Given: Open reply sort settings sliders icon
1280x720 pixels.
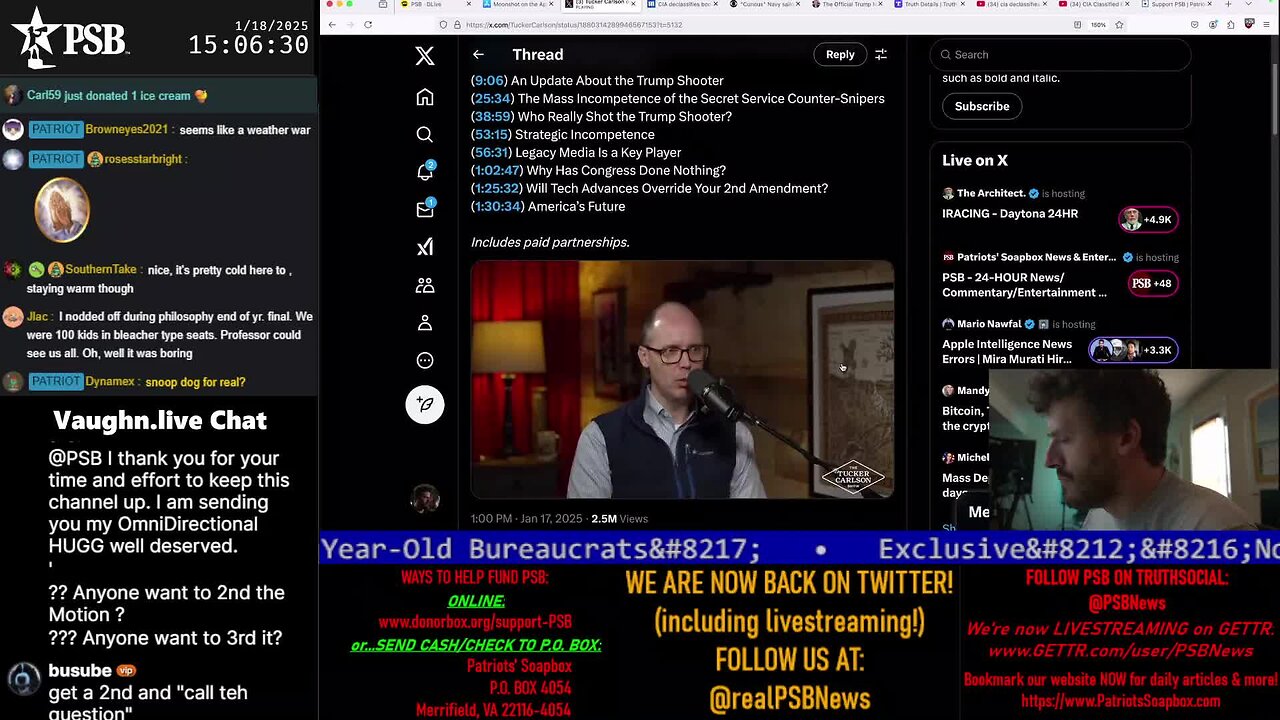Looking at the screenshot, I should tap(881, 55).
